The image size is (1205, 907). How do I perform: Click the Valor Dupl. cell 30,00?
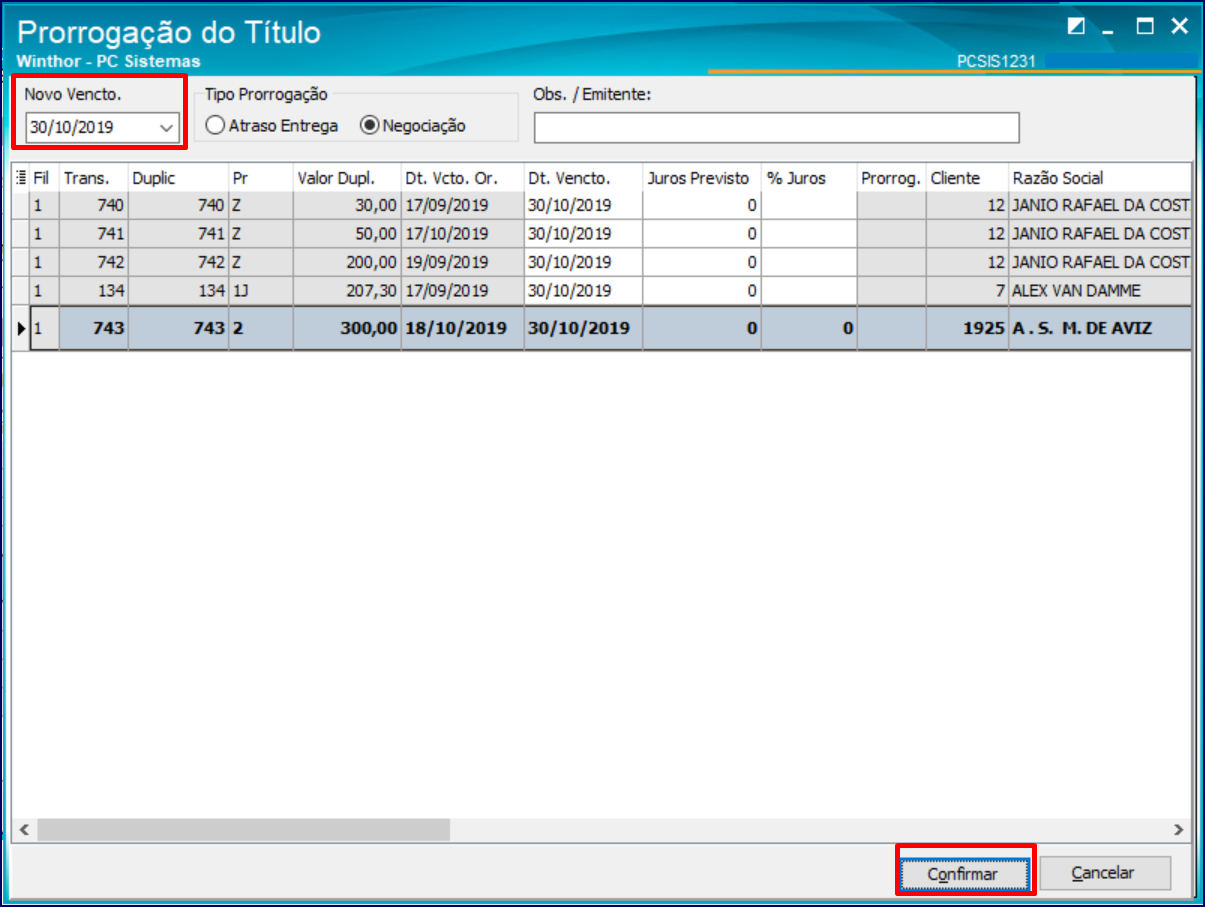pyautogui.click(x=347, y=206)
